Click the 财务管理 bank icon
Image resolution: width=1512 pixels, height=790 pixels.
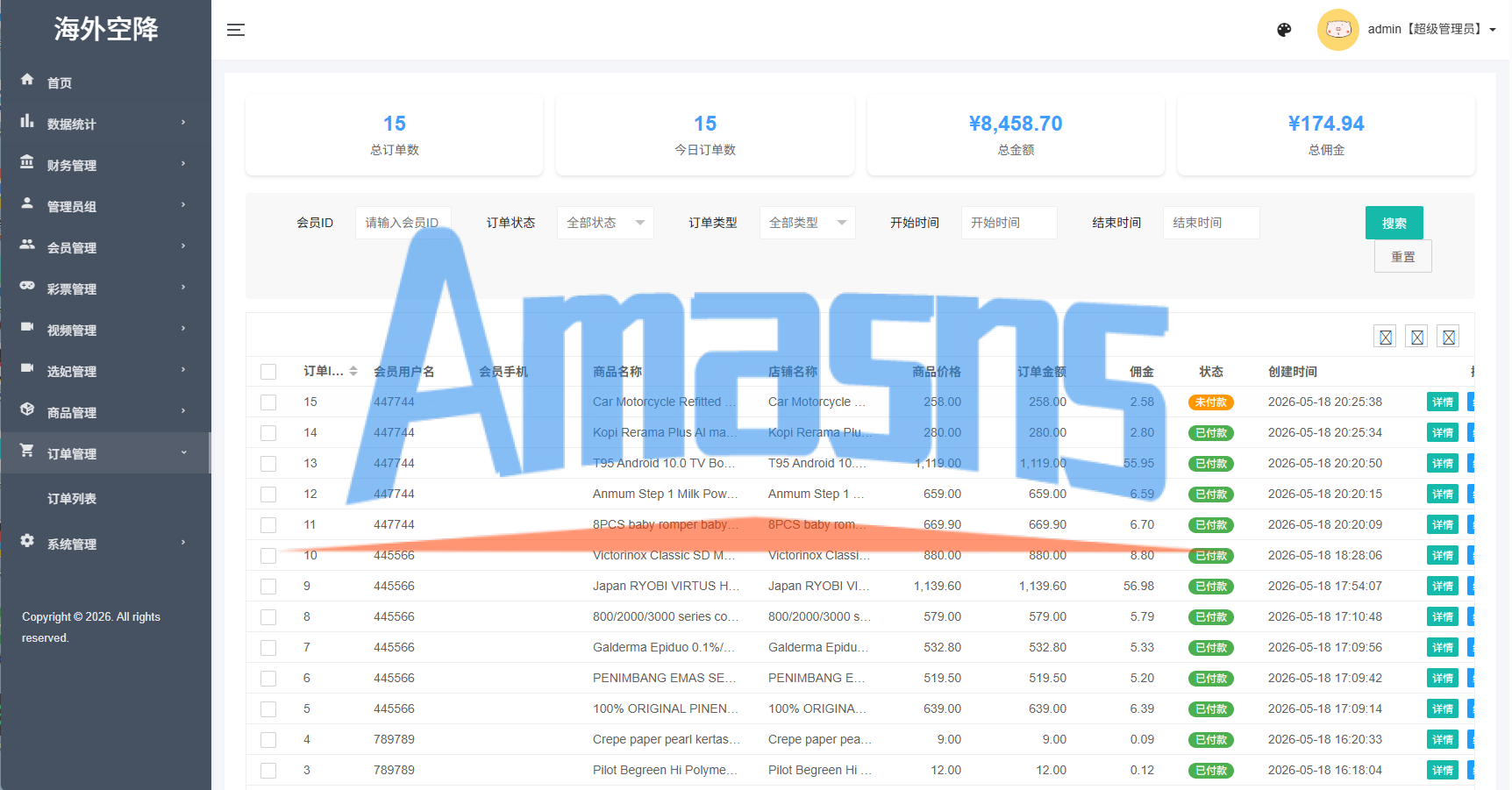(27, 162)
